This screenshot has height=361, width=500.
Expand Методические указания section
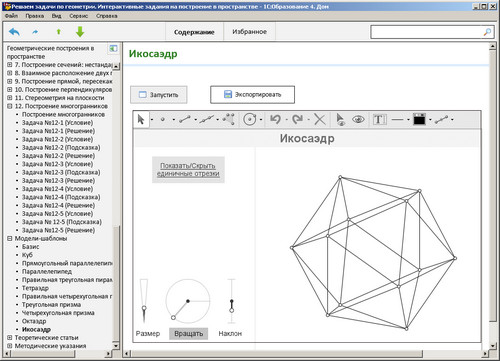click(10, 346)
